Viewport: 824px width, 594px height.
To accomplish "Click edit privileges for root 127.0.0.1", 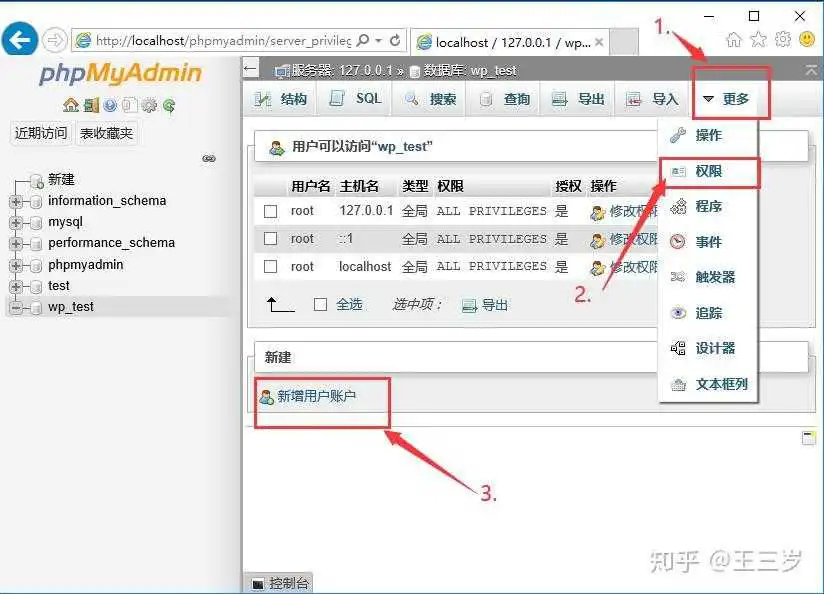I will coord(624,212).
